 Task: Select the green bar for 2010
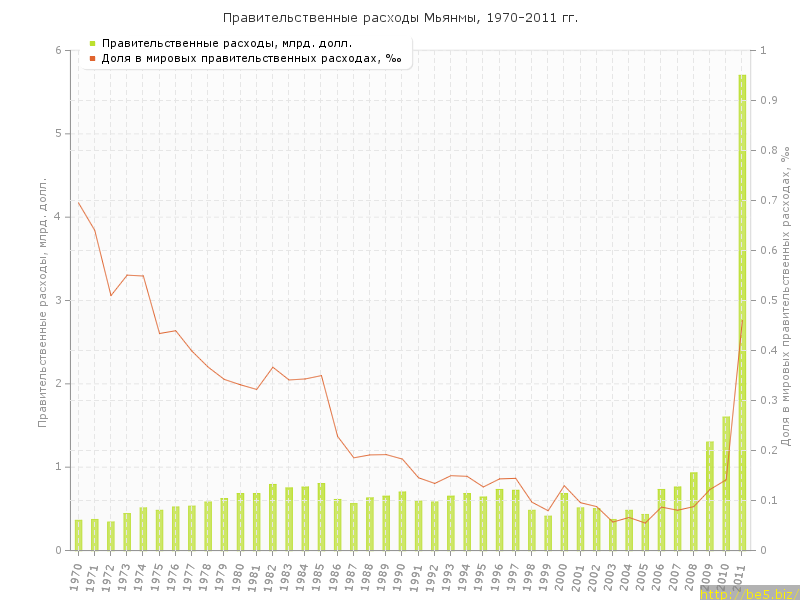coord(726,484)
